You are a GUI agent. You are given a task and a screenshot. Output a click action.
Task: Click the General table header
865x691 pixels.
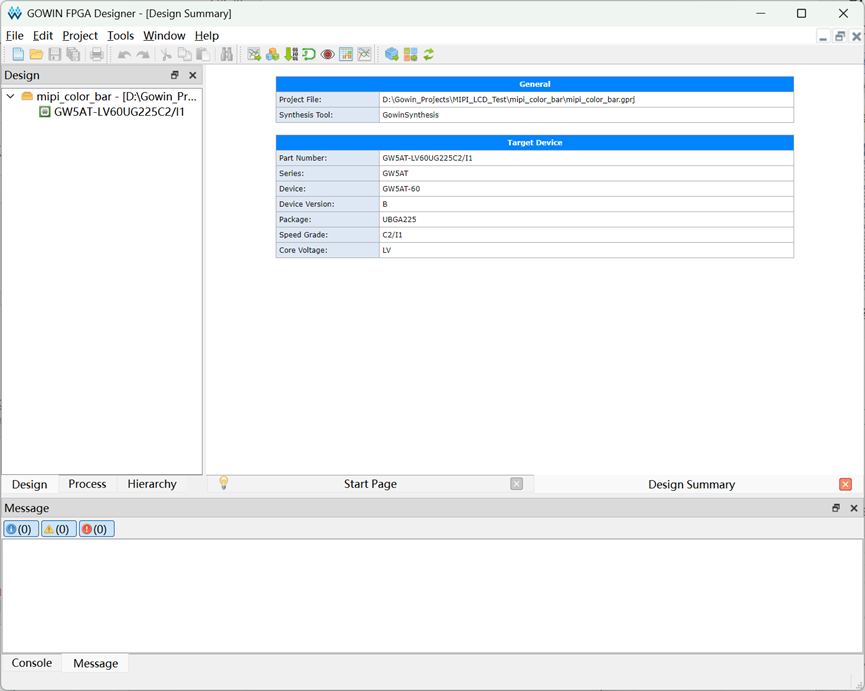pos(535,84)
